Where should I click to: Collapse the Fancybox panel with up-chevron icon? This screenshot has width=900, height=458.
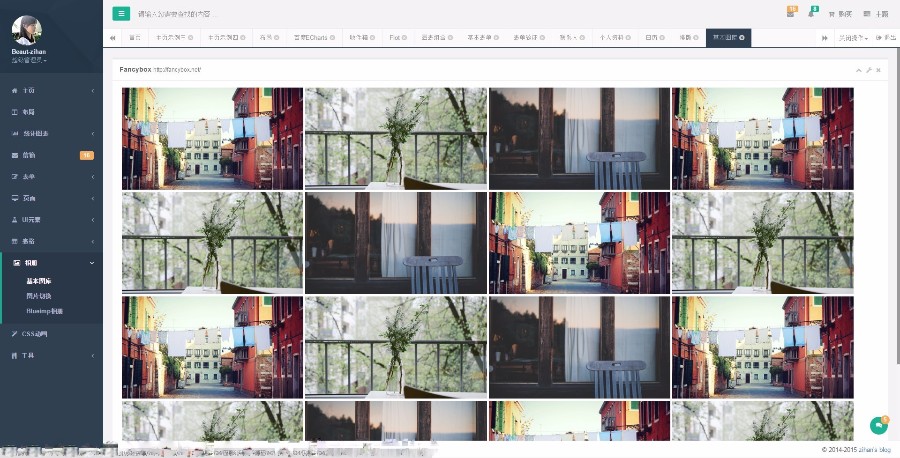point(859,70)
